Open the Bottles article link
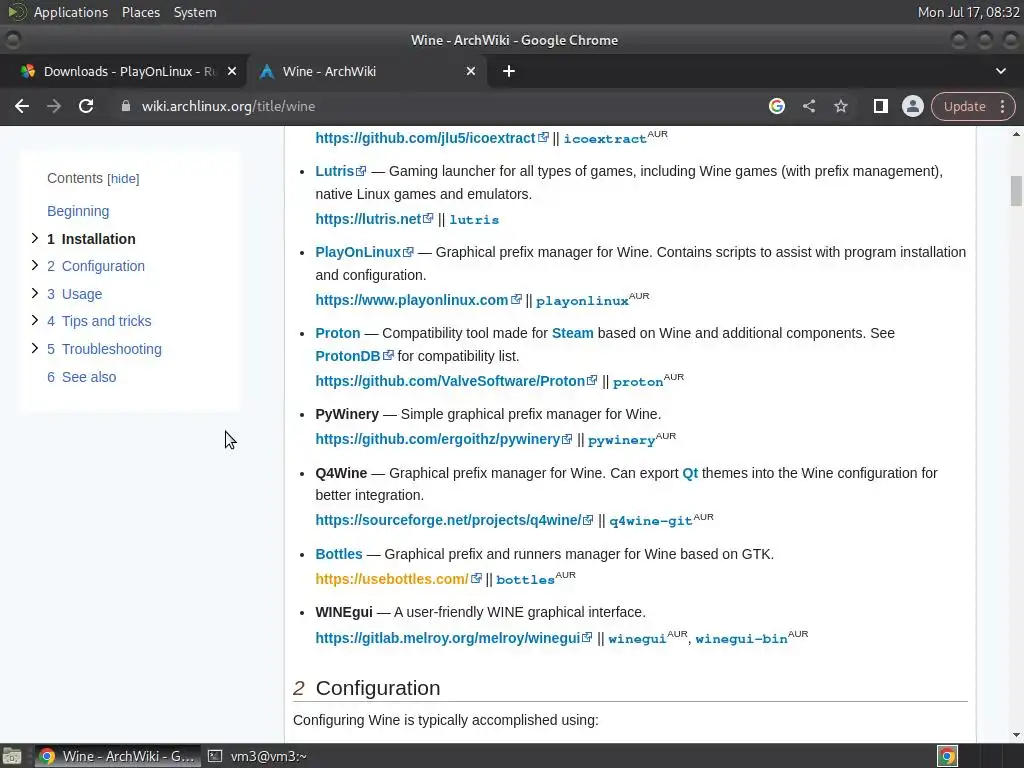 (339, 554)
